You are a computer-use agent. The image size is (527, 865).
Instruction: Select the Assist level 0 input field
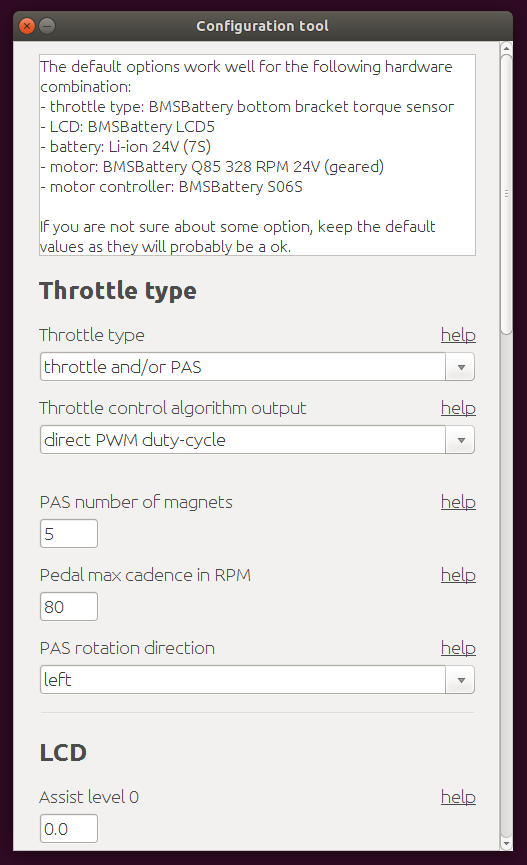[x=69, y=829]
